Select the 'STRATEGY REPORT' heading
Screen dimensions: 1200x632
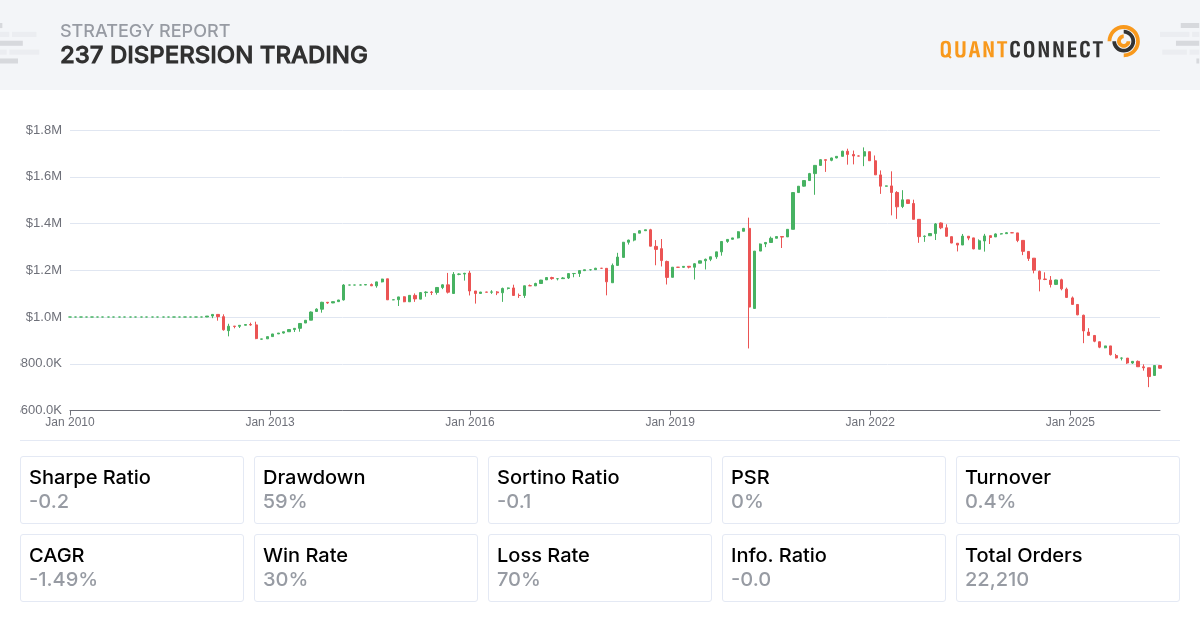click(145, 31)
